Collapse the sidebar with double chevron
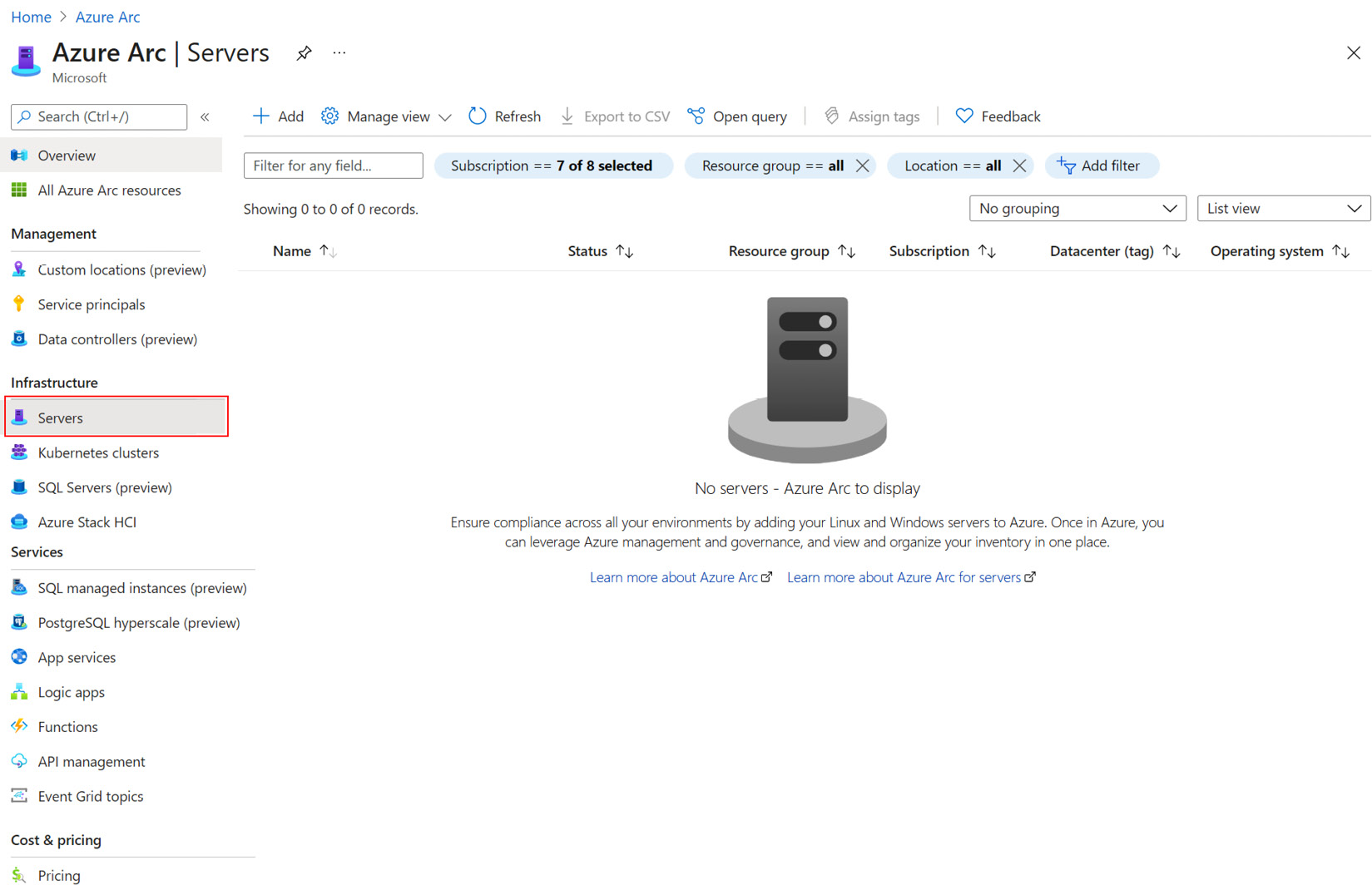 pyautogui.click(x=205, y=117)
